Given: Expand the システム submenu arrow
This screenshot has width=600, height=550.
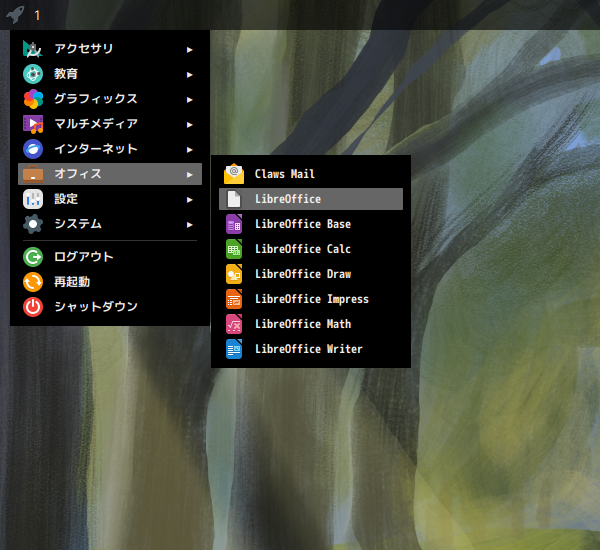Looking at the screenshot, I should pos(189,225).
